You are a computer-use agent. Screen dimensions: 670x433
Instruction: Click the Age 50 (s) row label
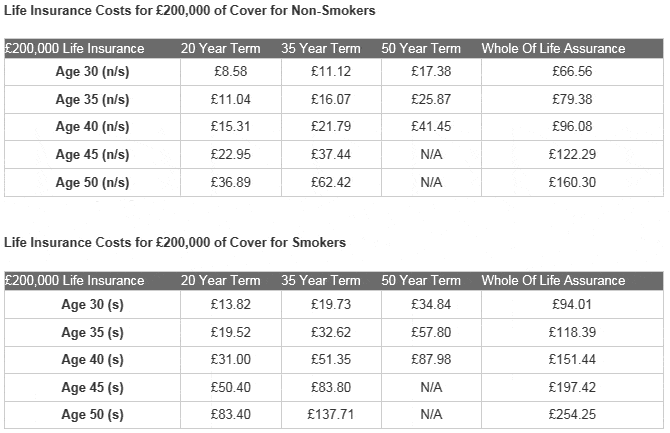tap(92, 414)
